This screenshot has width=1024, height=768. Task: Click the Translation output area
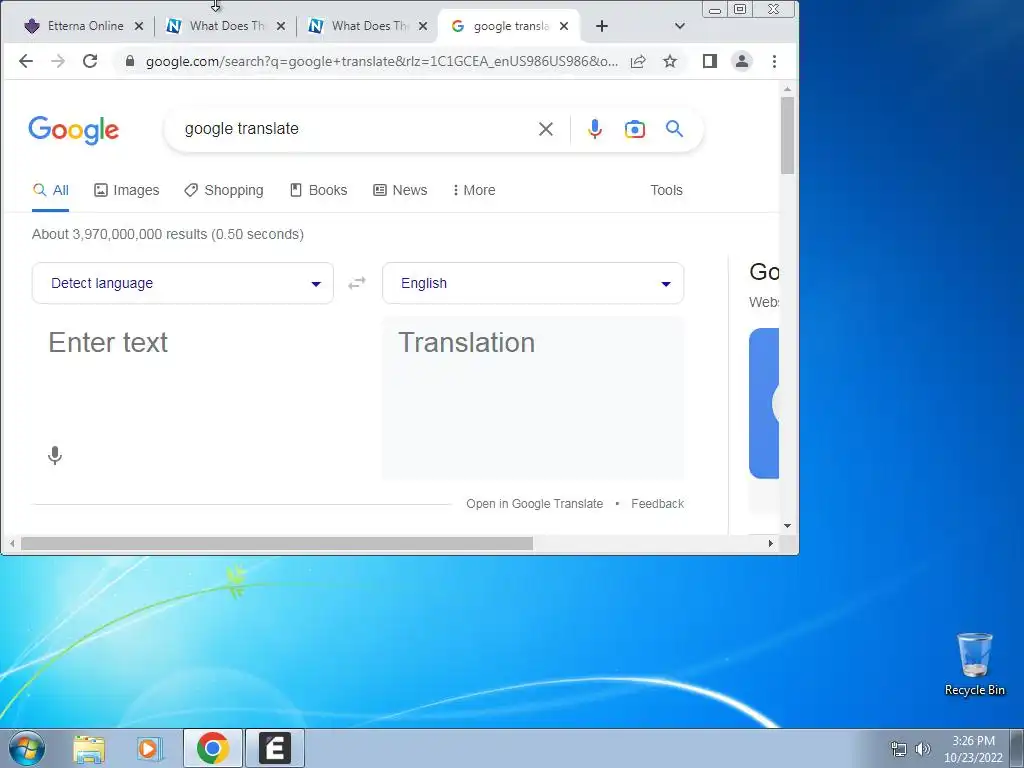coord(533,398)
